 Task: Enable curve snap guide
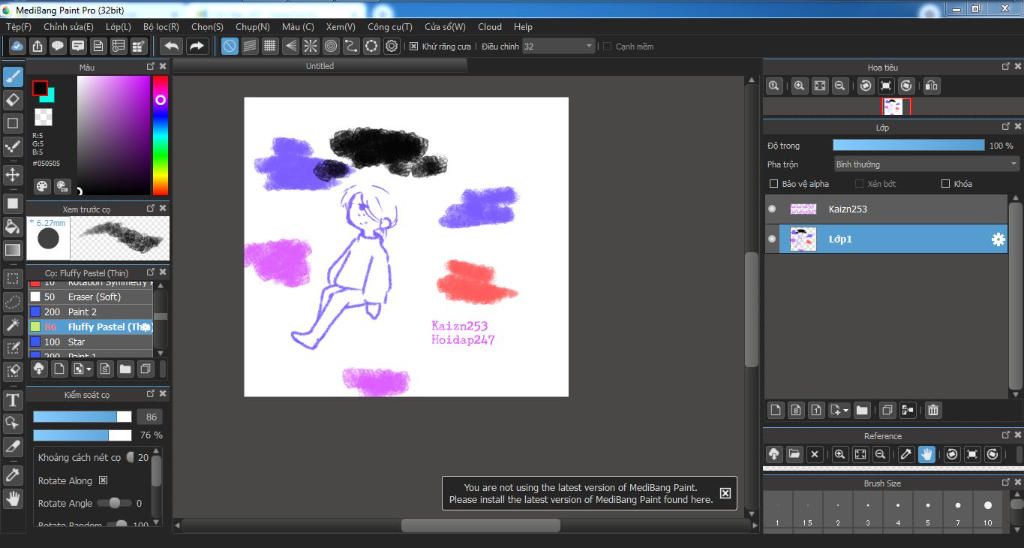tap(351, 46)
